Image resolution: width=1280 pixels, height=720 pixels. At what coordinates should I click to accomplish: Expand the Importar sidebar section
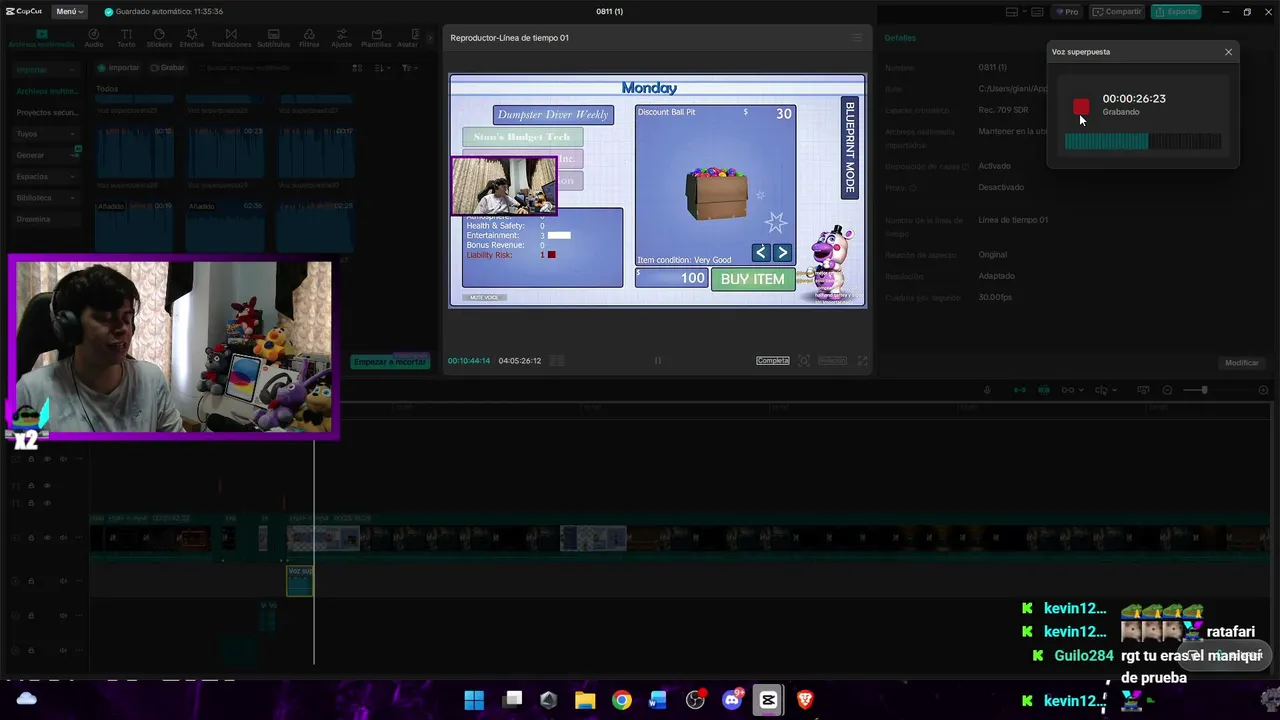pos(45,70)
